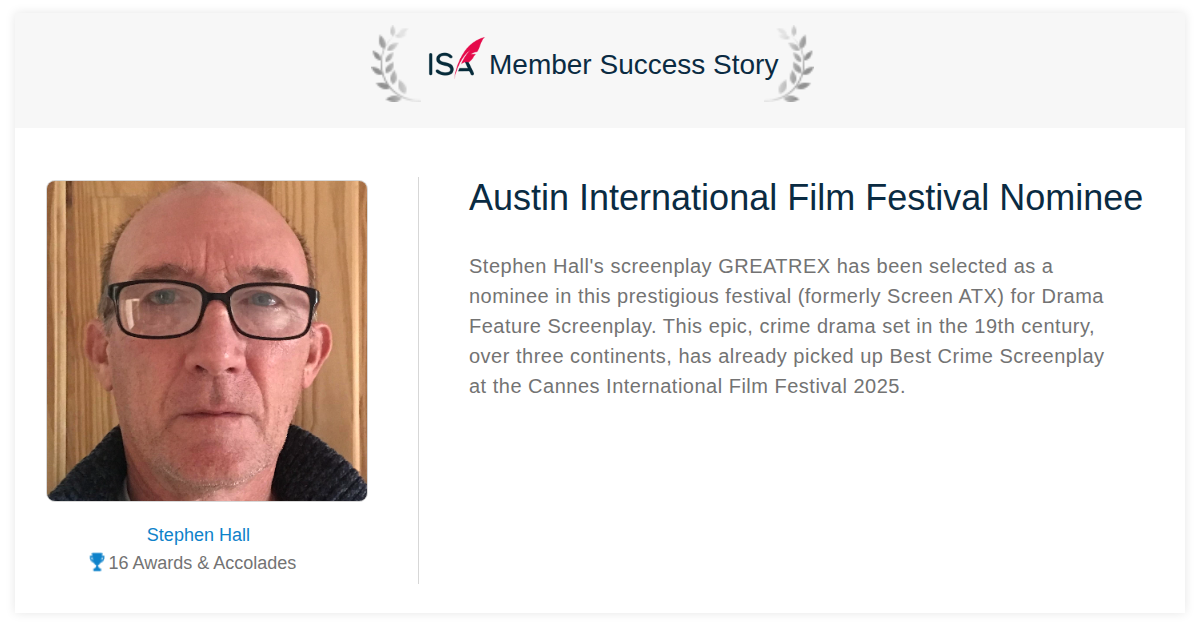The width and height of the screenshot is (1200, 630).
Task: Click the blue trophy icon
Action: tap(97, 562)
